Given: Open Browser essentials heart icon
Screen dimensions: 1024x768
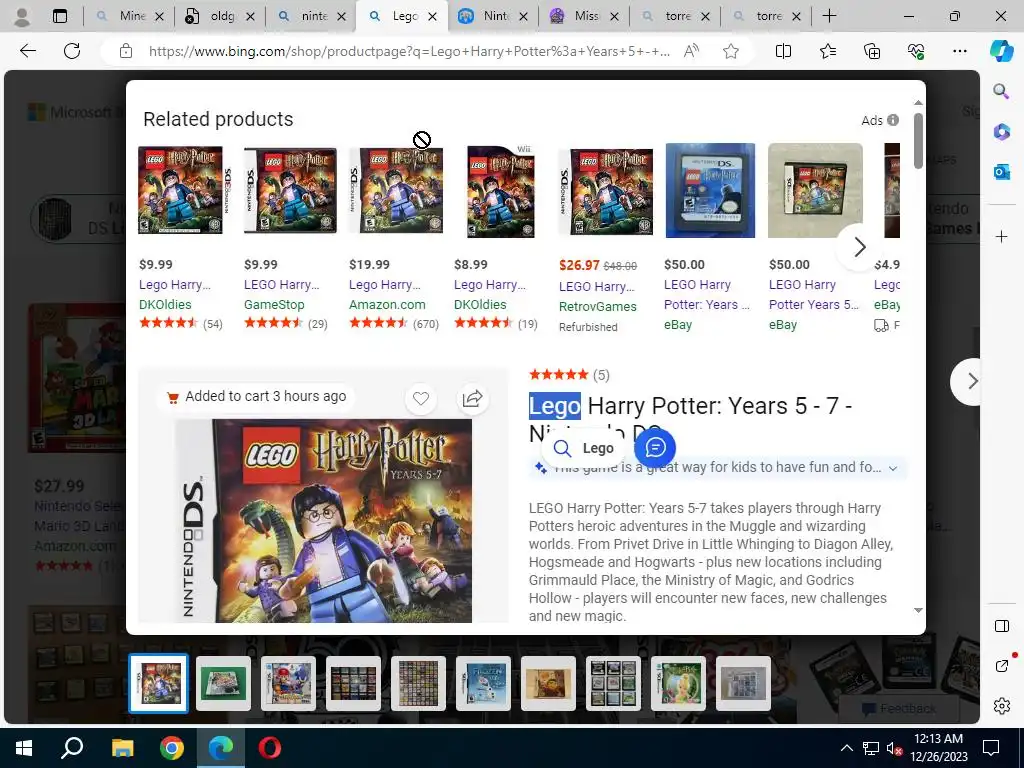Looking at the screenshot, I should (916, 51).
